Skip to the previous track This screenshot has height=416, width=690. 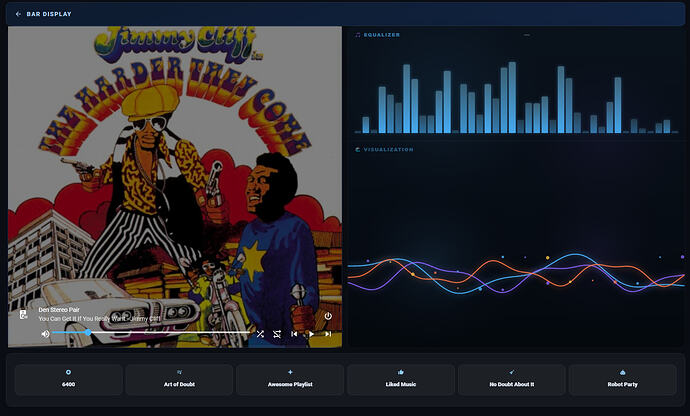(294, 334)
